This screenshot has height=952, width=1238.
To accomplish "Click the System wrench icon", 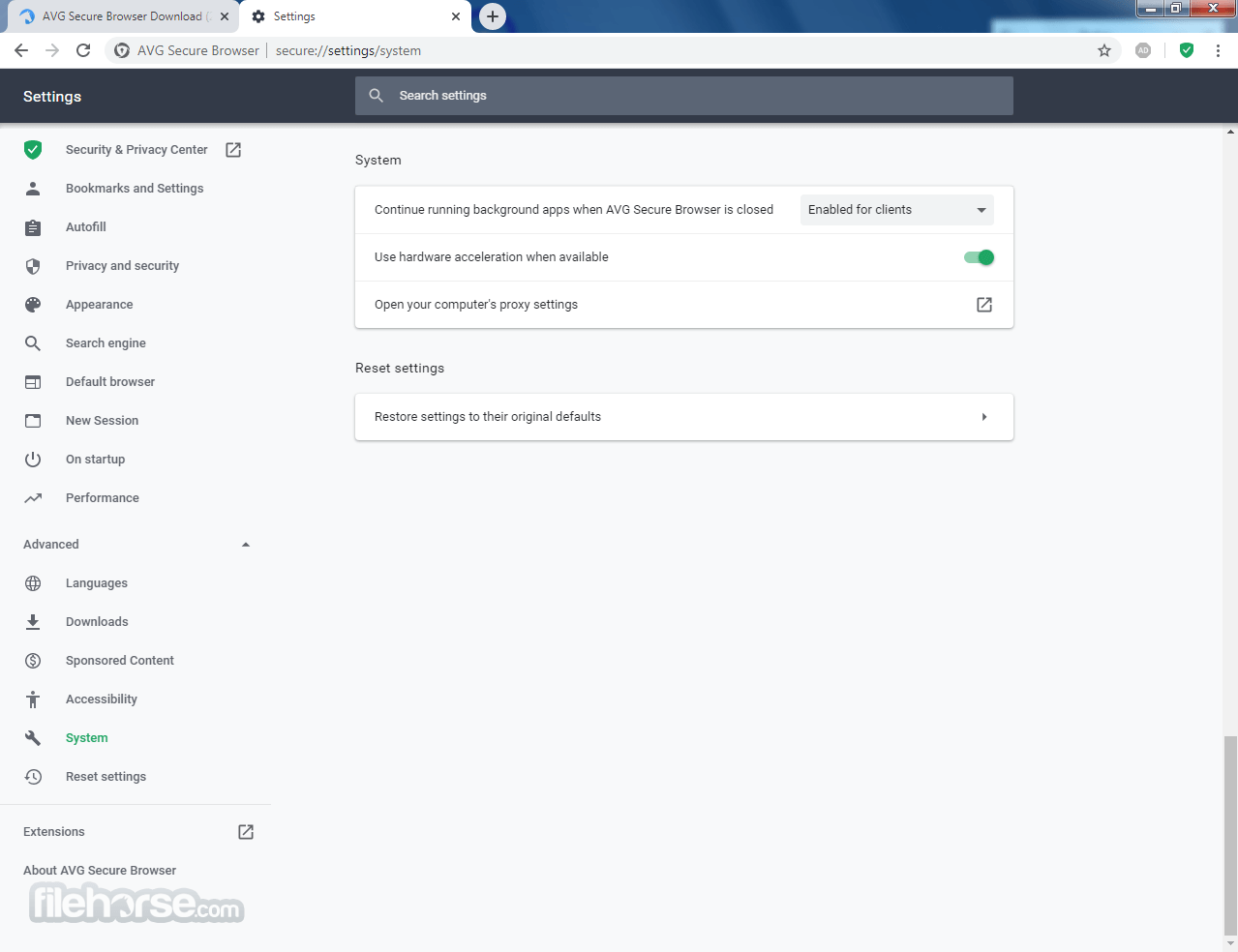I will (33, 738).
